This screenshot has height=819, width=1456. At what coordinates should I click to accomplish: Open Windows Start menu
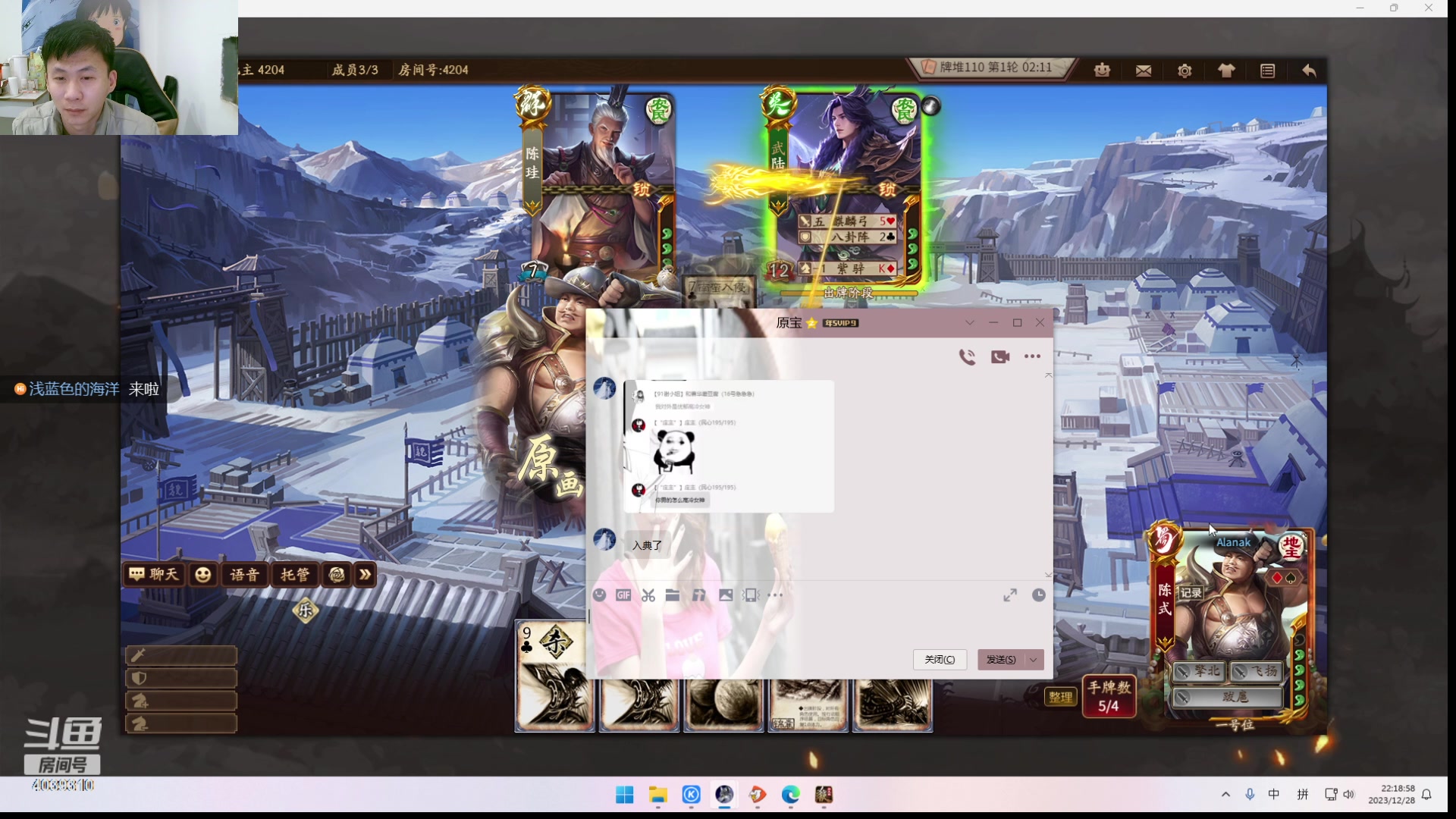(624, 794)
